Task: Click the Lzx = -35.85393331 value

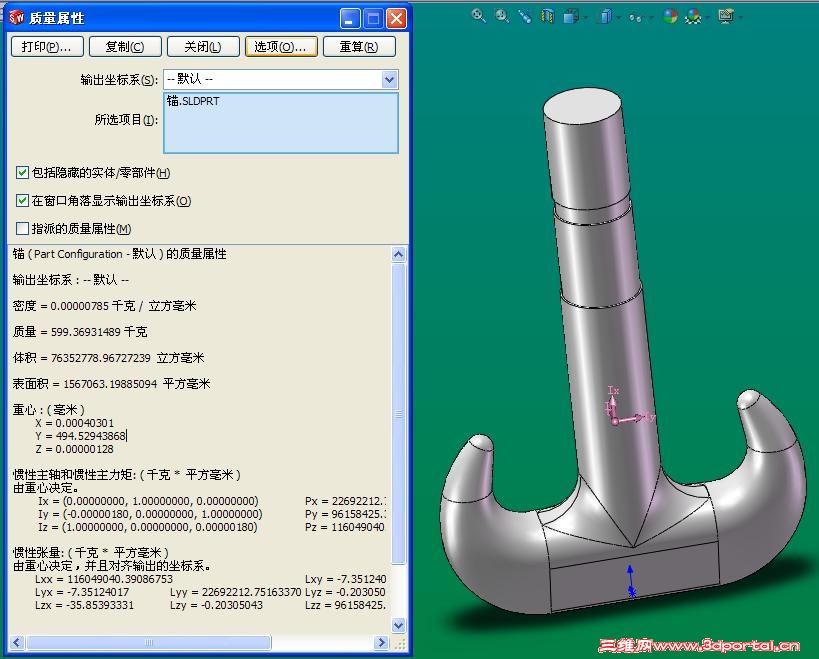Action: pyautogui.click(x=85, y=605)
